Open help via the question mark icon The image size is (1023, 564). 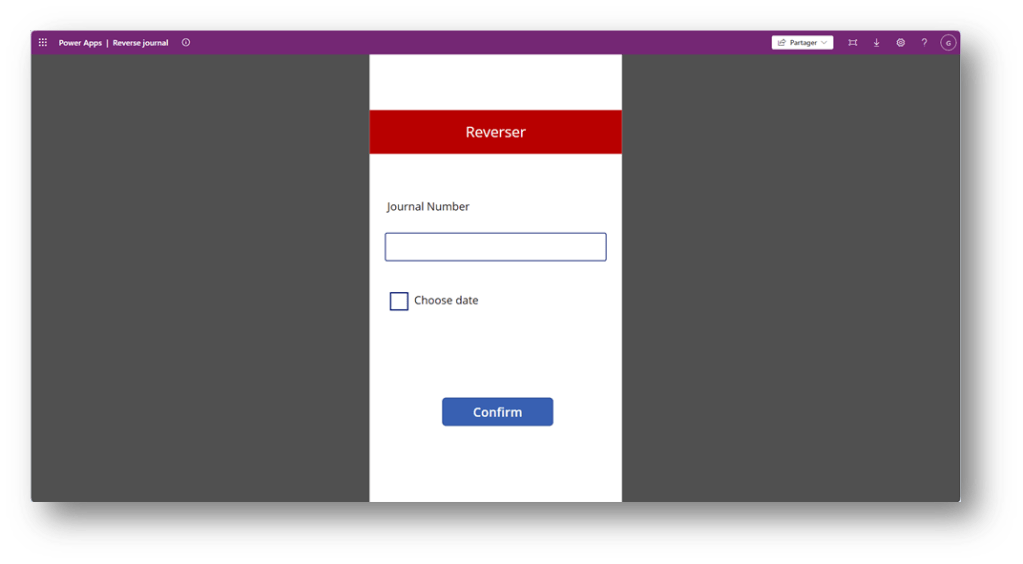tap(924, 43)
